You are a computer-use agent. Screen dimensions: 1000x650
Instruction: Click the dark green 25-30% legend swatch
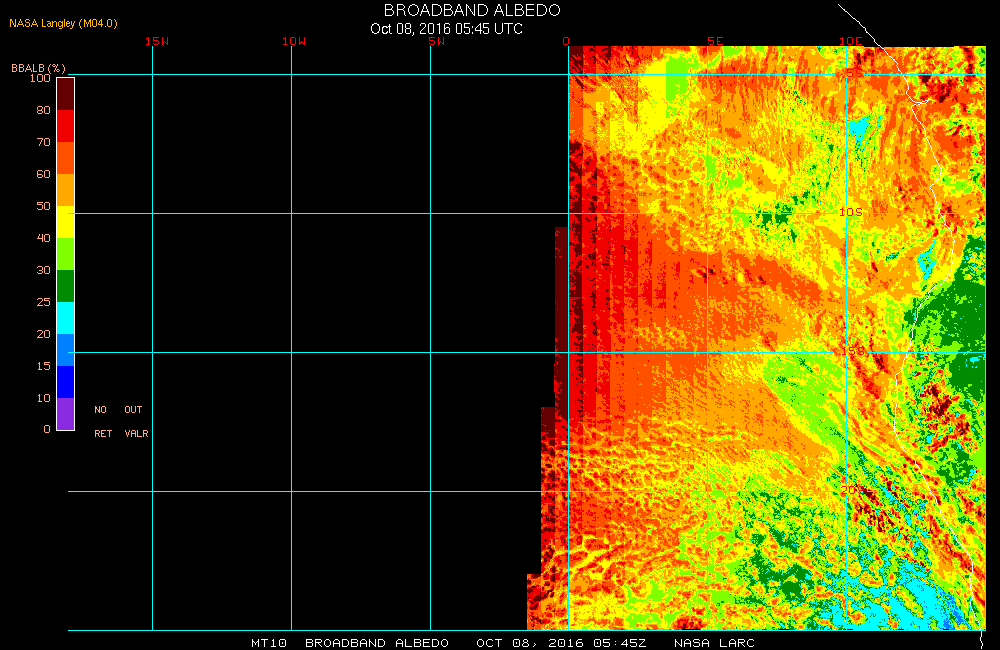(x=65, y=286)
